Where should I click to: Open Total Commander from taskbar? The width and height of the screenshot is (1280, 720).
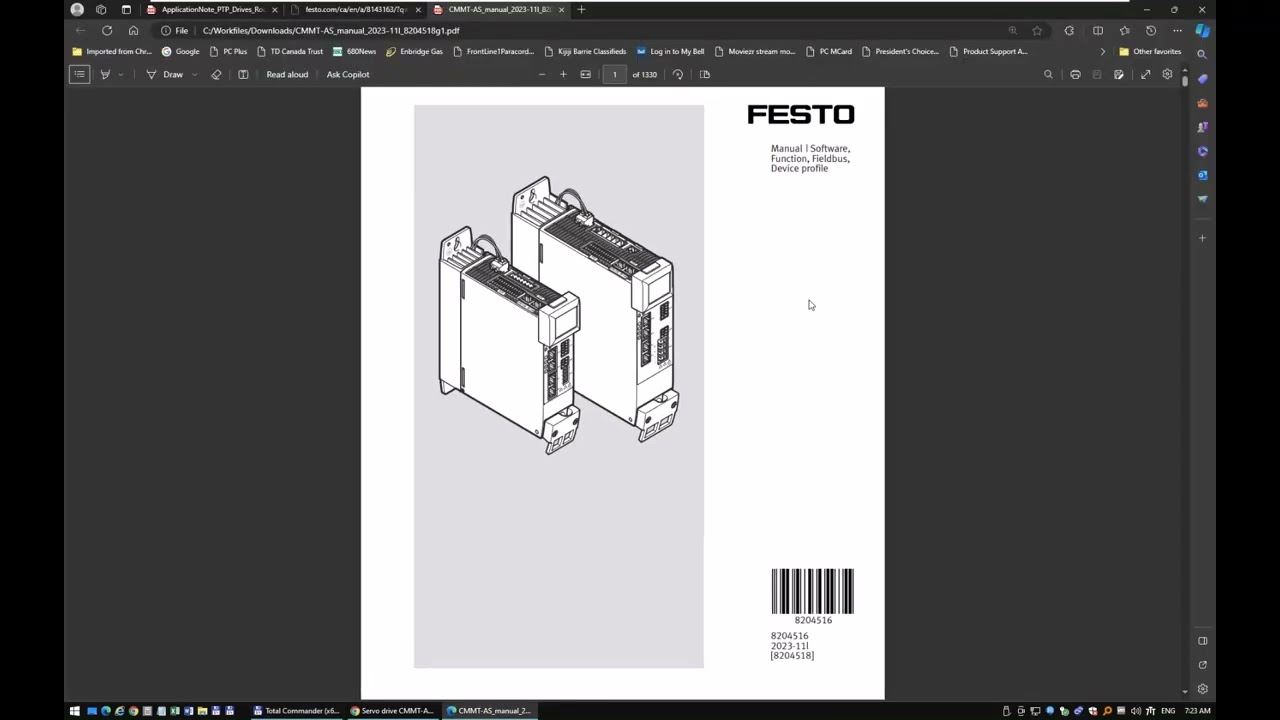coord(296,711)
